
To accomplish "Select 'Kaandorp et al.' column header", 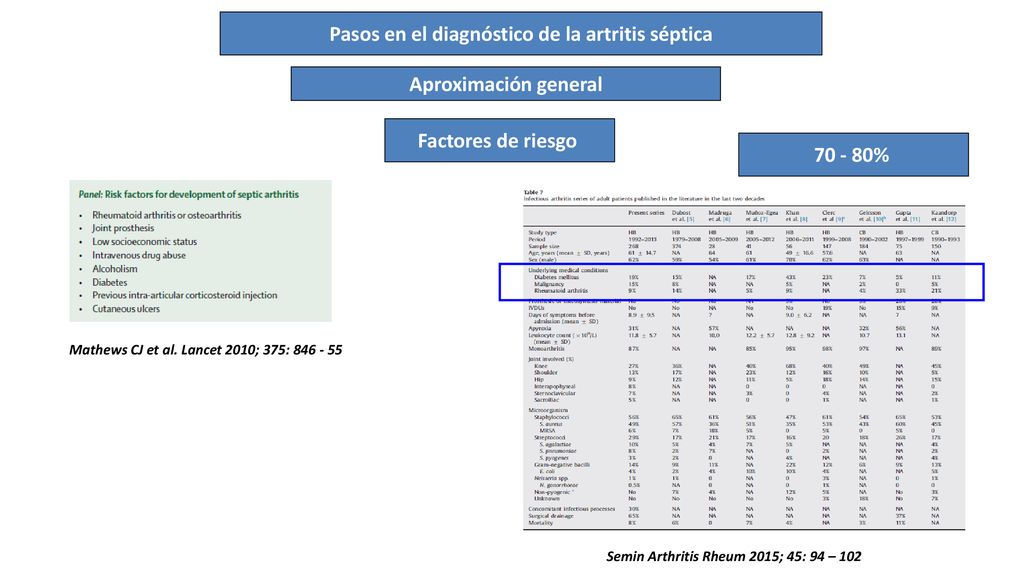I will pyautogui.click(x=944, y=216).
